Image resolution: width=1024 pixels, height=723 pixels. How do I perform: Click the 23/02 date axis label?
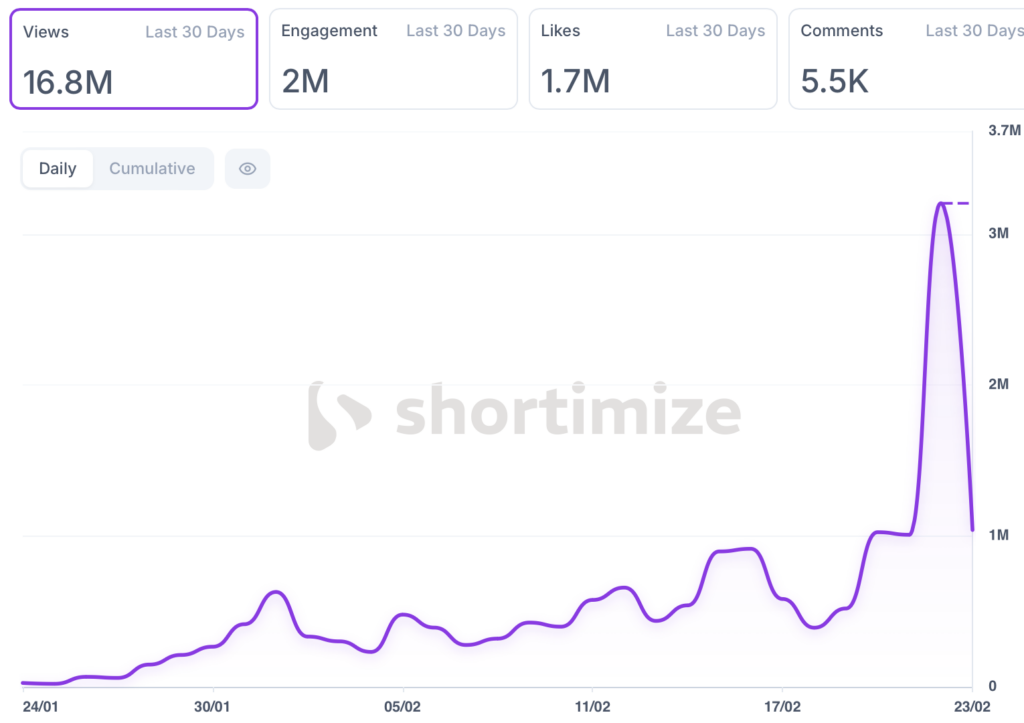972,704
